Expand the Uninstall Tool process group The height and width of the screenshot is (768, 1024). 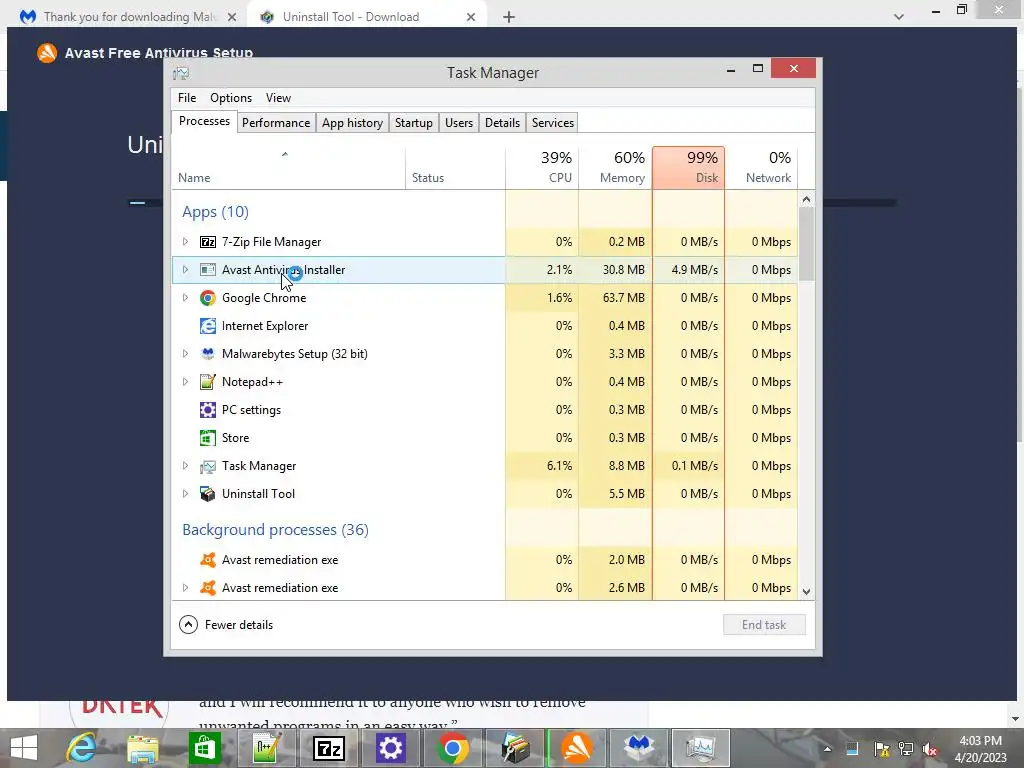(x=185, y=494)
